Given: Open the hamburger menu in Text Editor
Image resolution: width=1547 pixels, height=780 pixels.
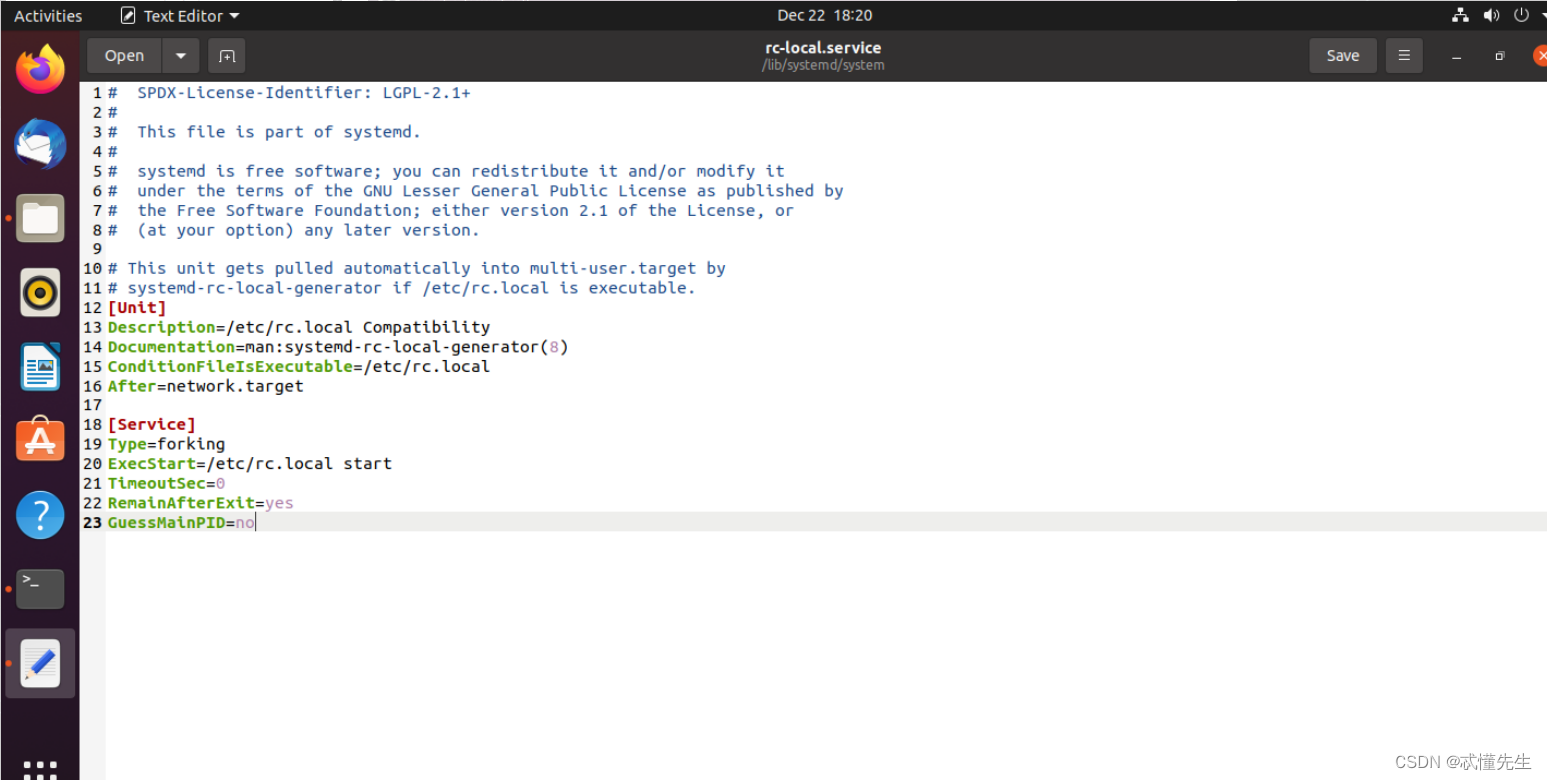Looking at the screenshot, I should 1403,56.
